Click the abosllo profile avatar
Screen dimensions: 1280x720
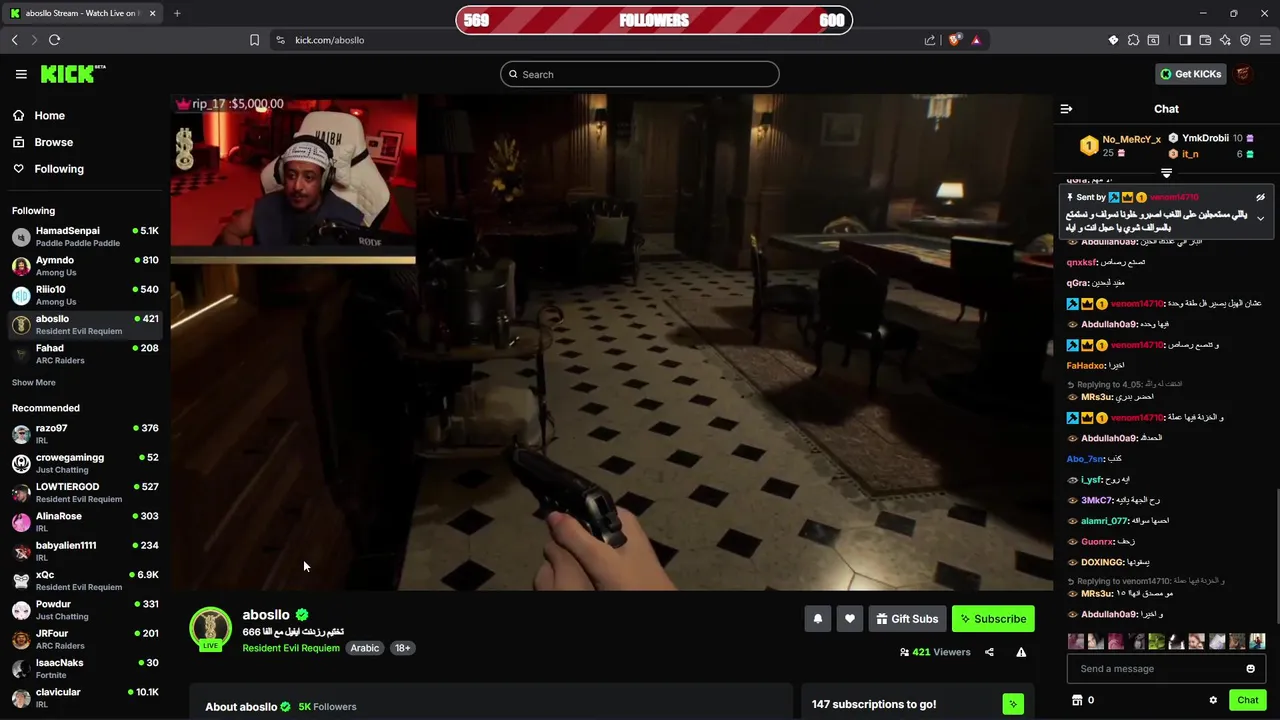[210, 628]
